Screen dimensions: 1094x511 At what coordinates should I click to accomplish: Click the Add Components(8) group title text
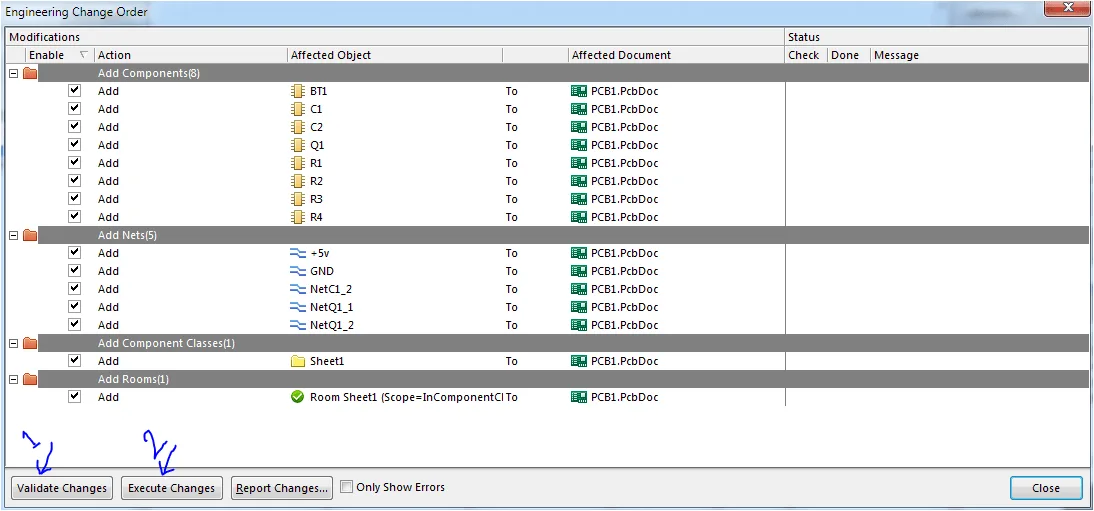(149, 73)
